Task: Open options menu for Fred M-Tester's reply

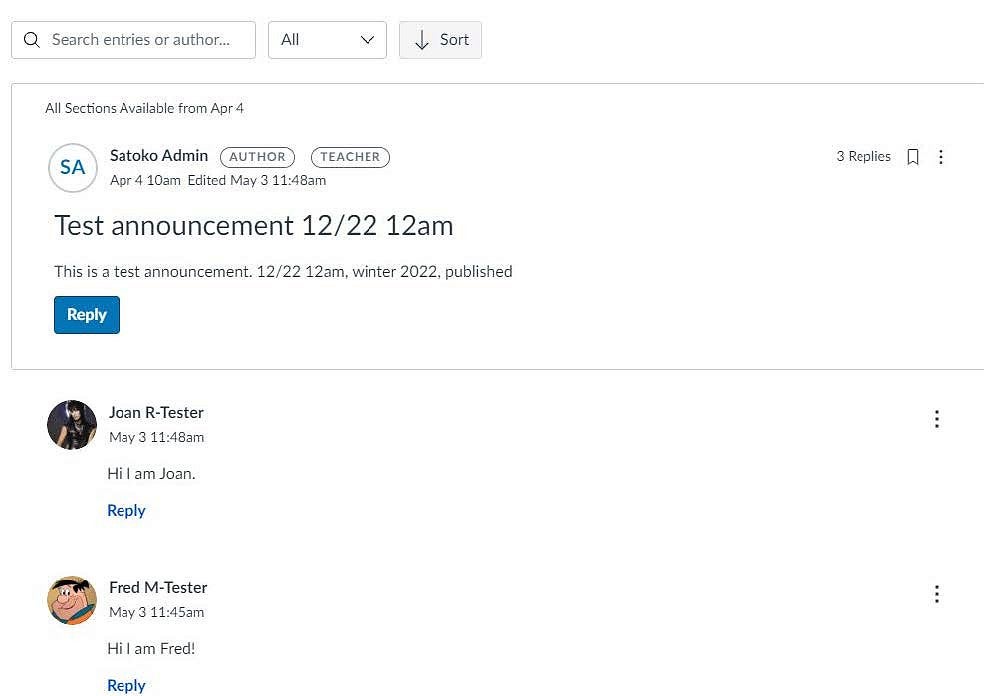Action: [936, 594]
